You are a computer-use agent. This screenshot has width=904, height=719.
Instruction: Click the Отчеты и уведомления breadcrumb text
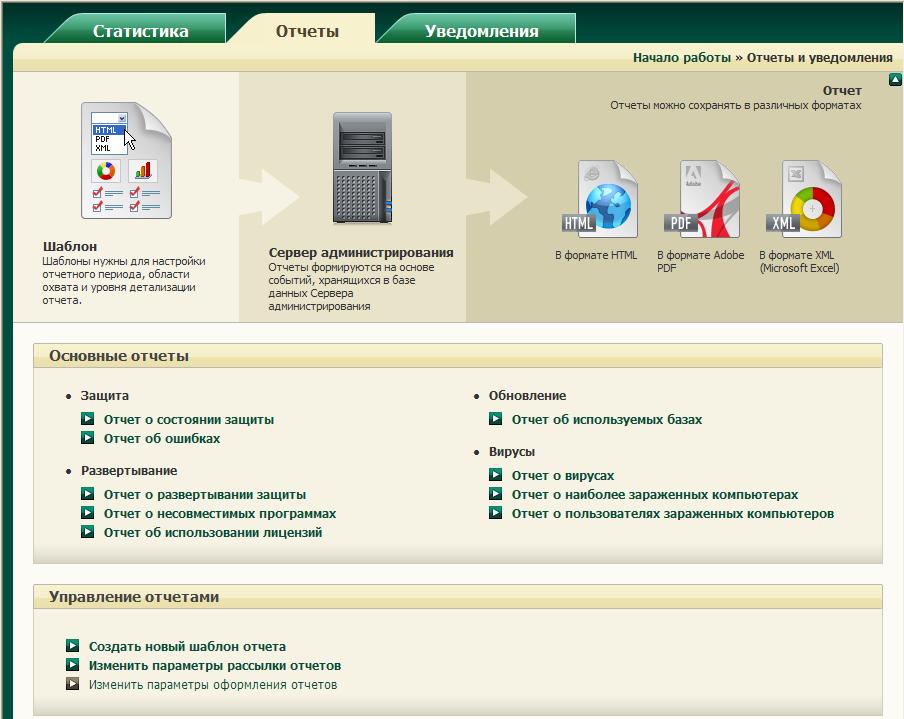819,58
